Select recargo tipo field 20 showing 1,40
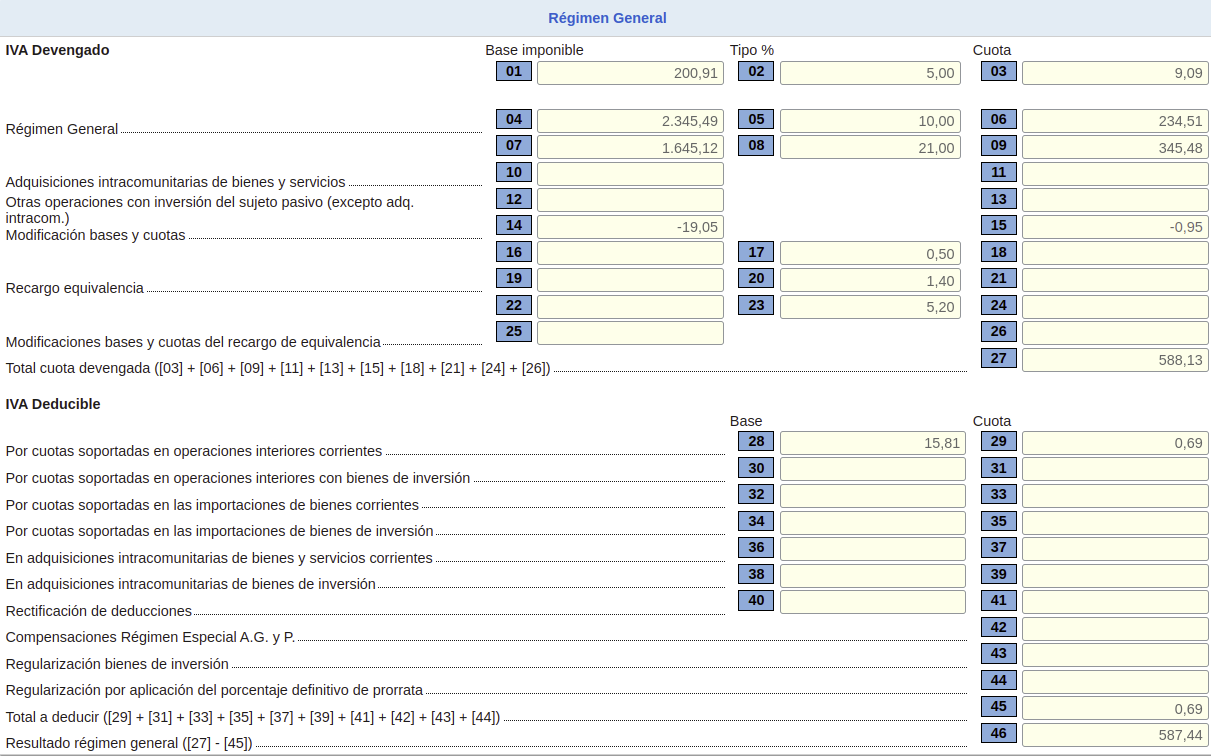1211x756 pixels. pyautogui.click(x=870, y=280)
